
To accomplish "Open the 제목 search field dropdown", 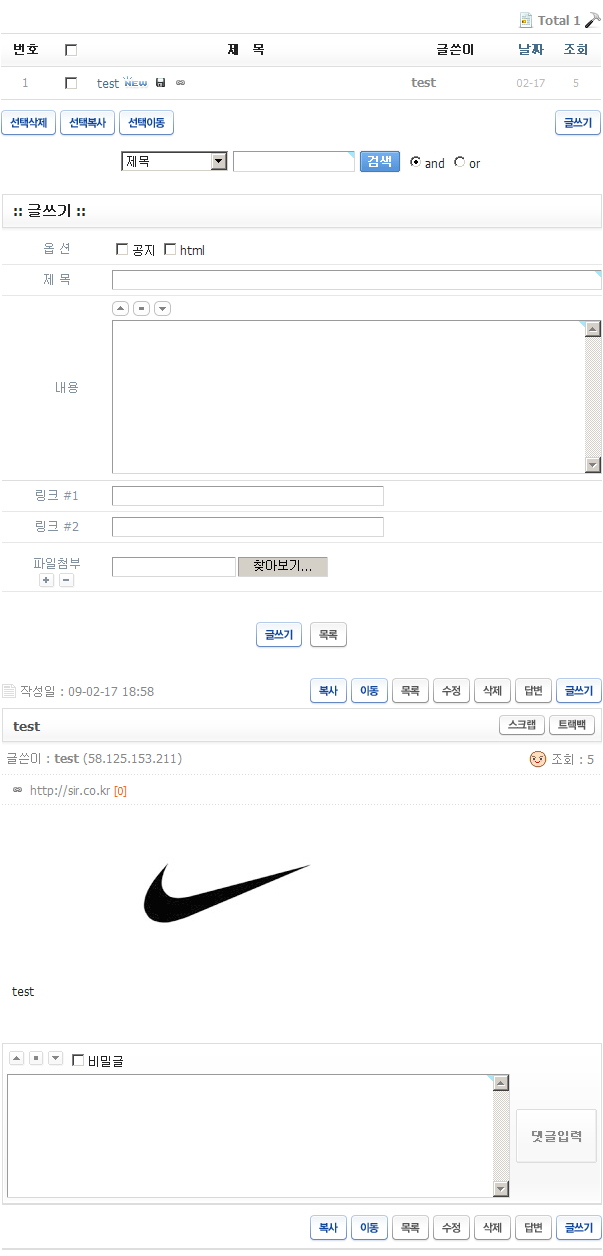I will click(174, 161).
